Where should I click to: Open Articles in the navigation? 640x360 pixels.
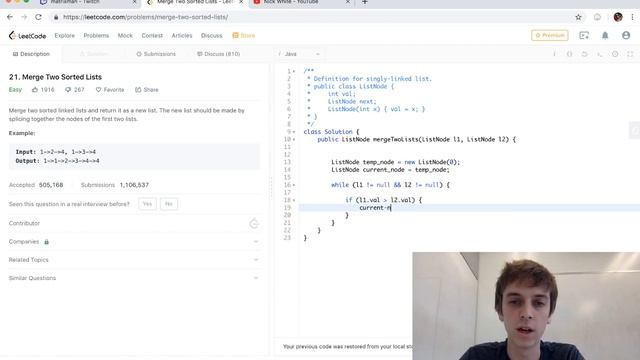coord(182,36)
